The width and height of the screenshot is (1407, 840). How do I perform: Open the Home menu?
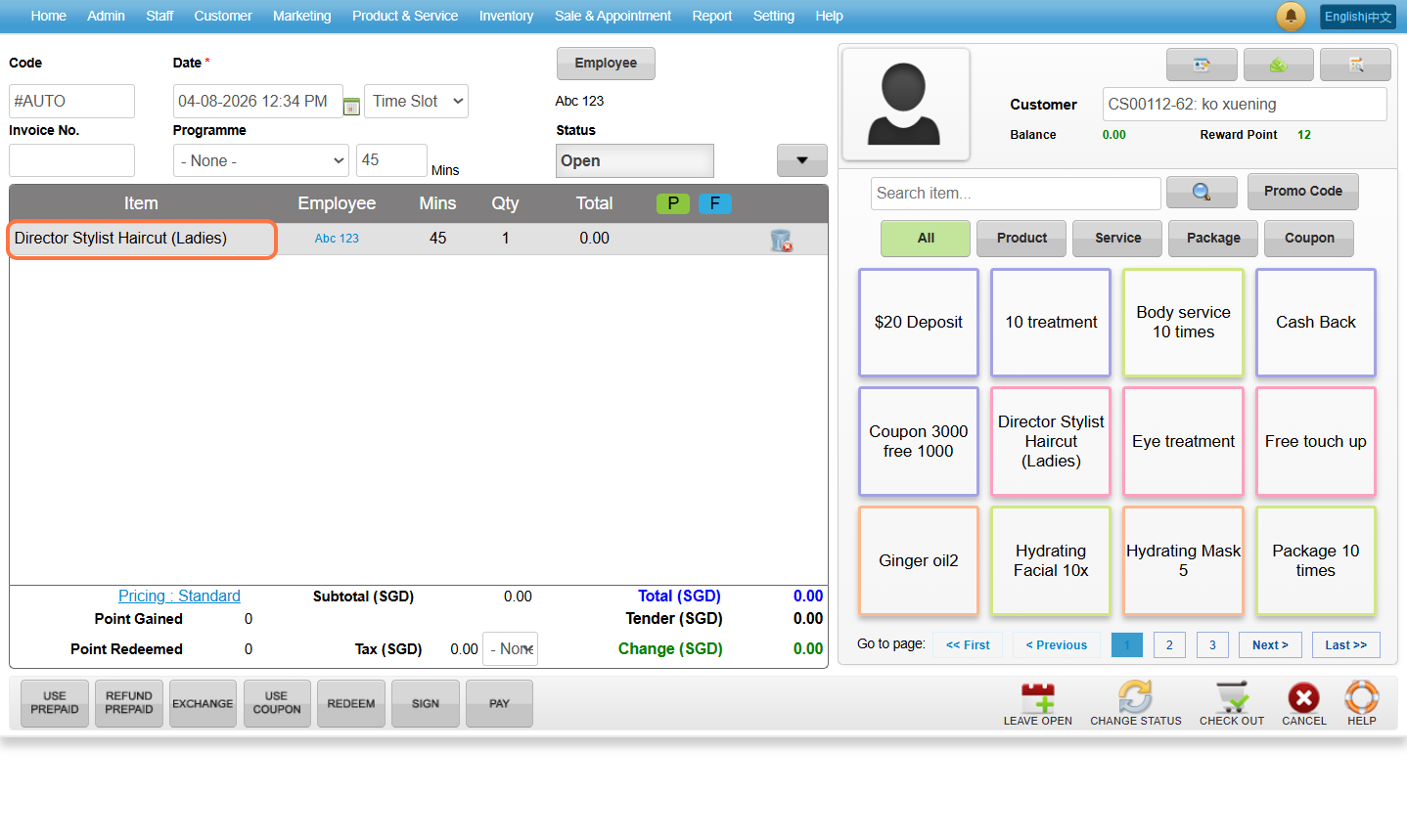pyautogui.click(x=49, y=16)
